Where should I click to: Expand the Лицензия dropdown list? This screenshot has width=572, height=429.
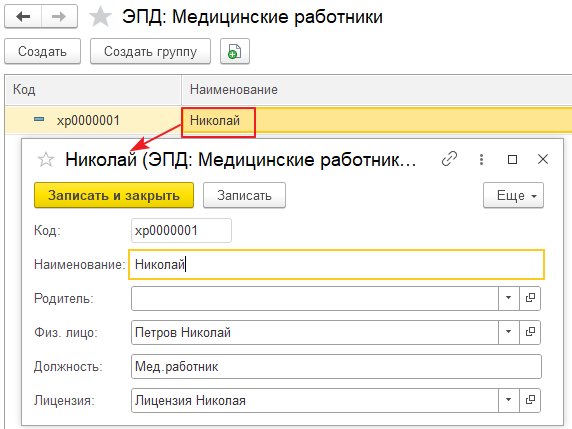(x=509, y=400)
